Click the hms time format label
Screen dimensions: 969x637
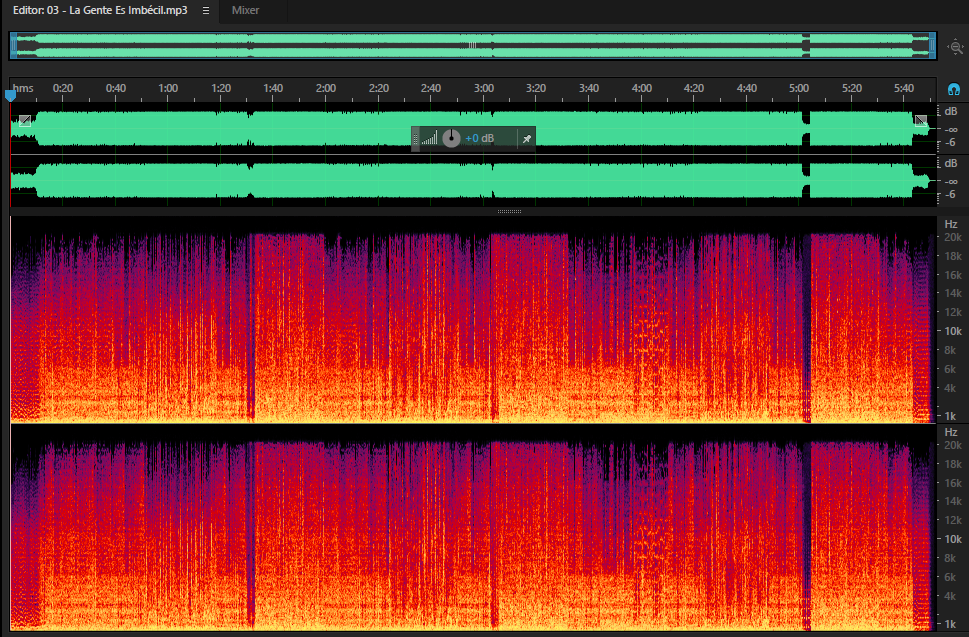23,88
